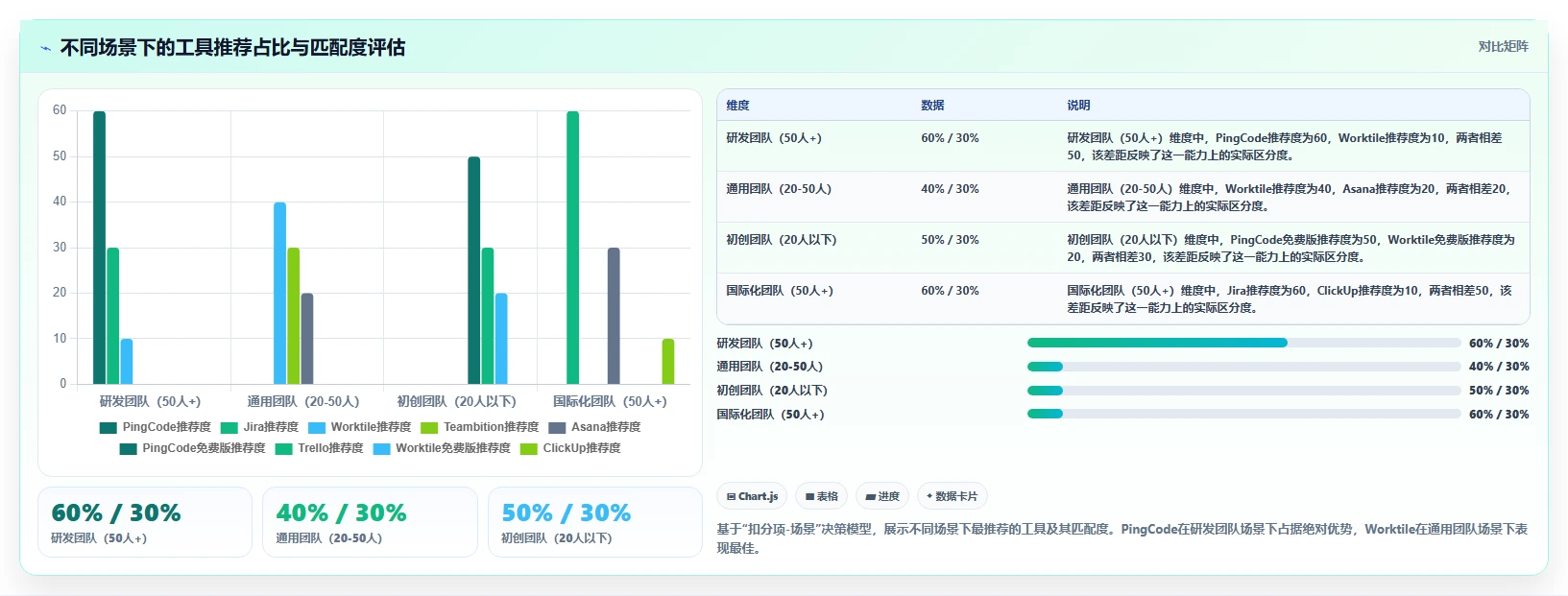
Task: Click grey Asana bar in 通用团队 group
Action: 307,339
